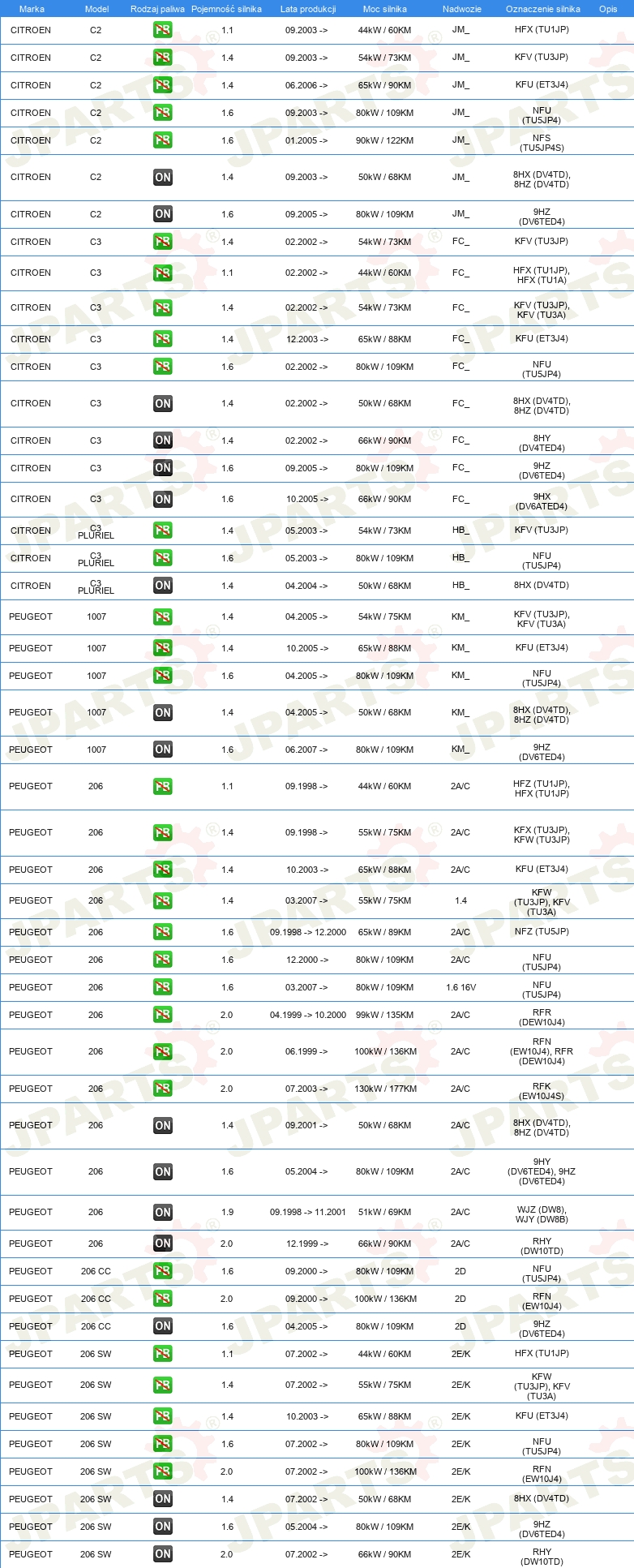Click the Nadwozie column header
This screenshot has width=634, height=1568.
(462, 9)
